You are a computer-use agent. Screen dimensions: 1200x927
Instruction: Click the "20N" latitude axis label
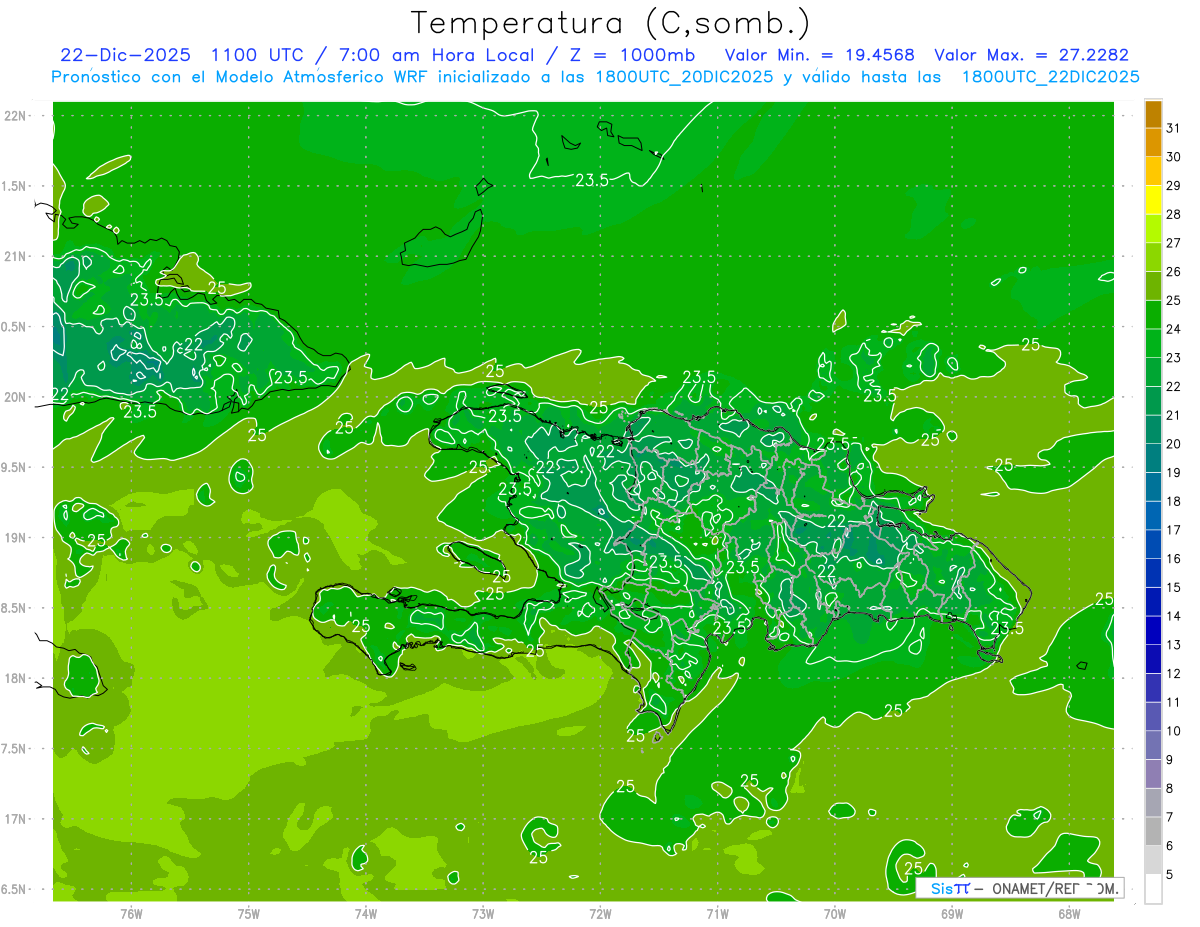(16, 397)
